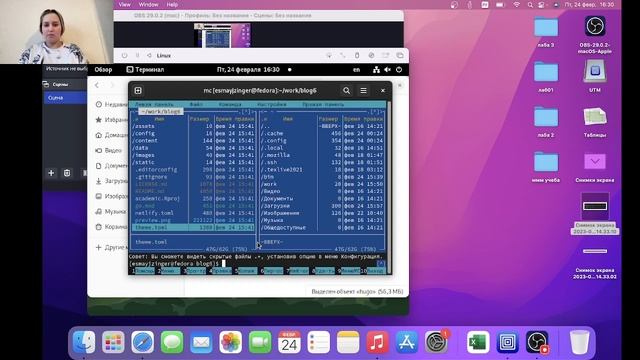Select netlify.toml file in left panel
Viewport: 640px width, 360px height.
pyautogui.click(x=193, y=213)
